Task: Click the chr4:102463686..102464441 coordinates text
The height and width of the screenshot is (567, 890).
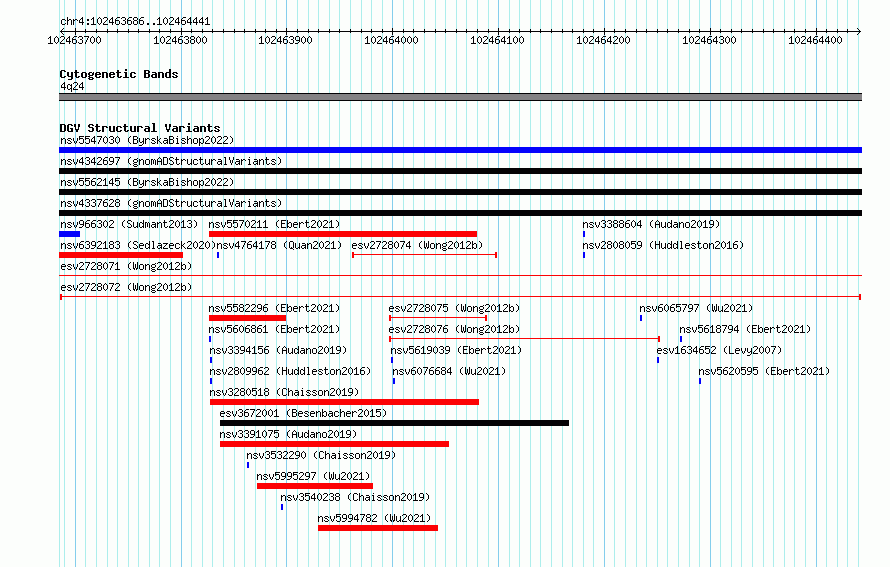Action: pos(135,22)
